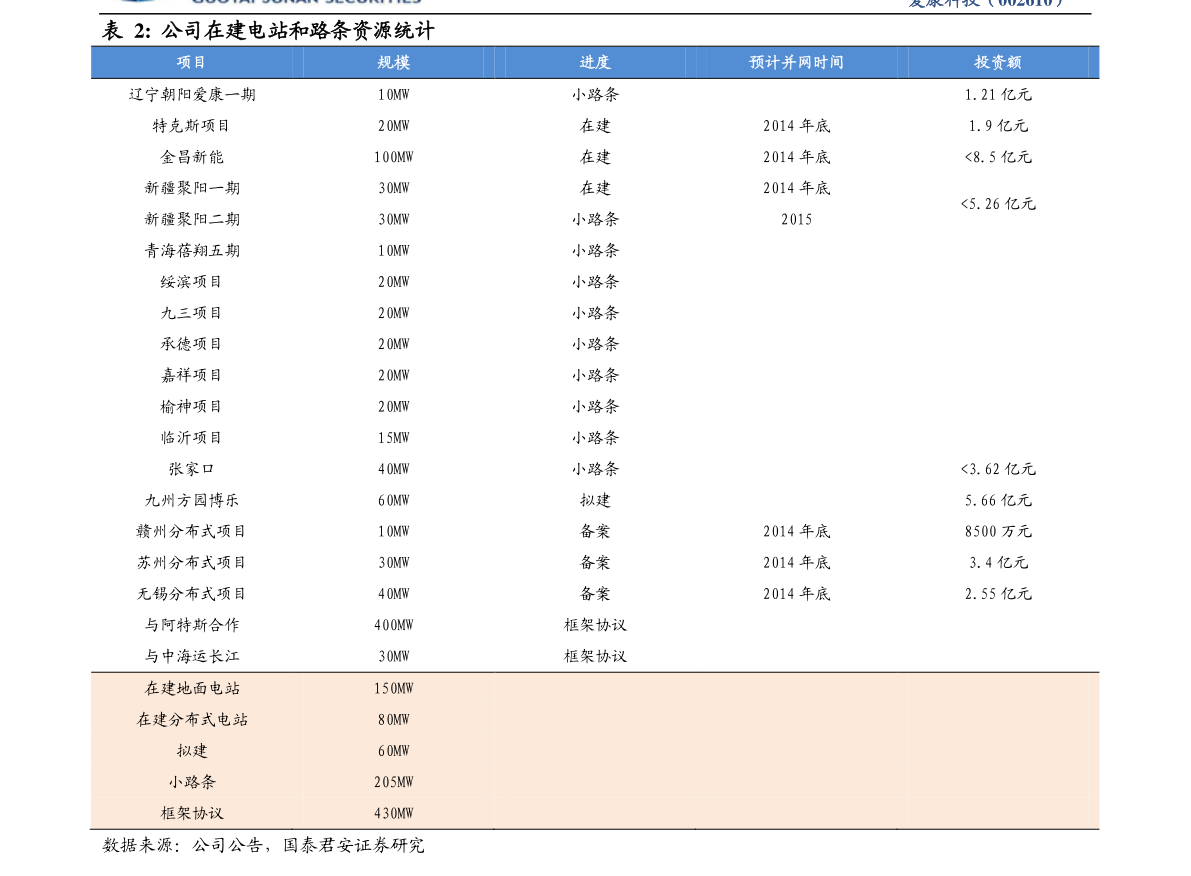Click the 青海蓓翔五期 project row

tap(191, 250)
